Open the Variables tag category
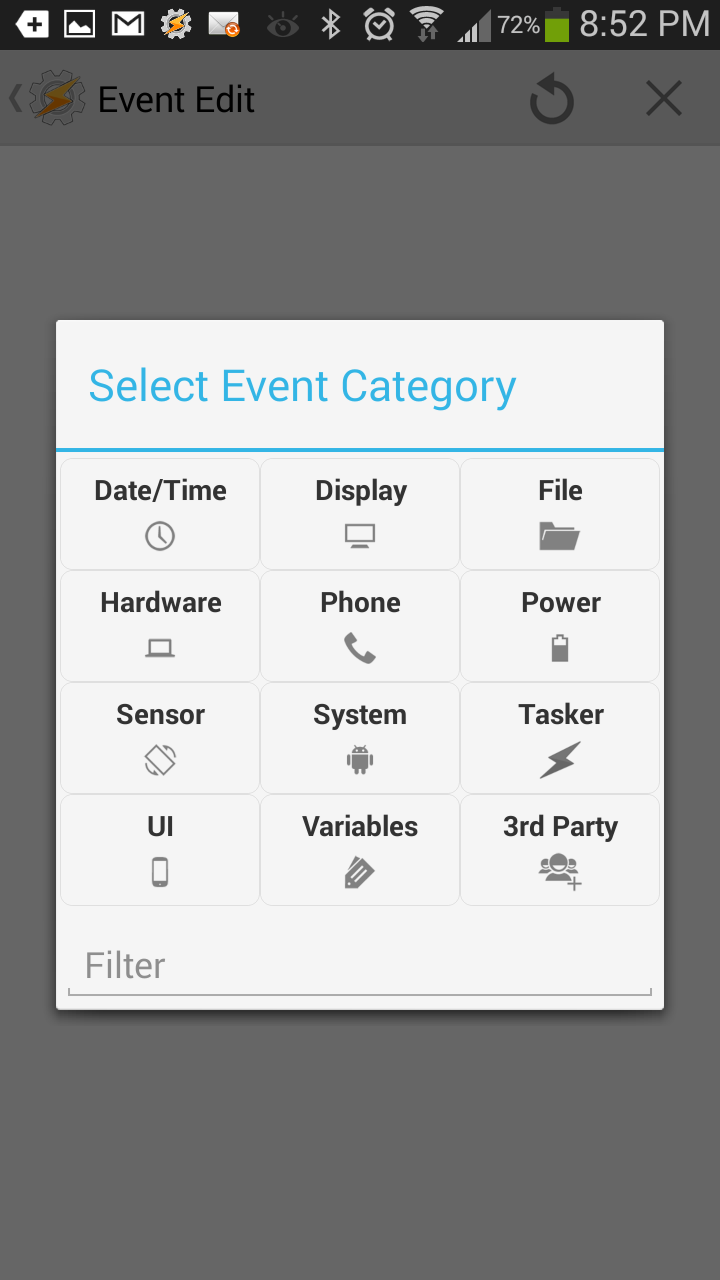The image size is (720, 1280). [360, 850]
